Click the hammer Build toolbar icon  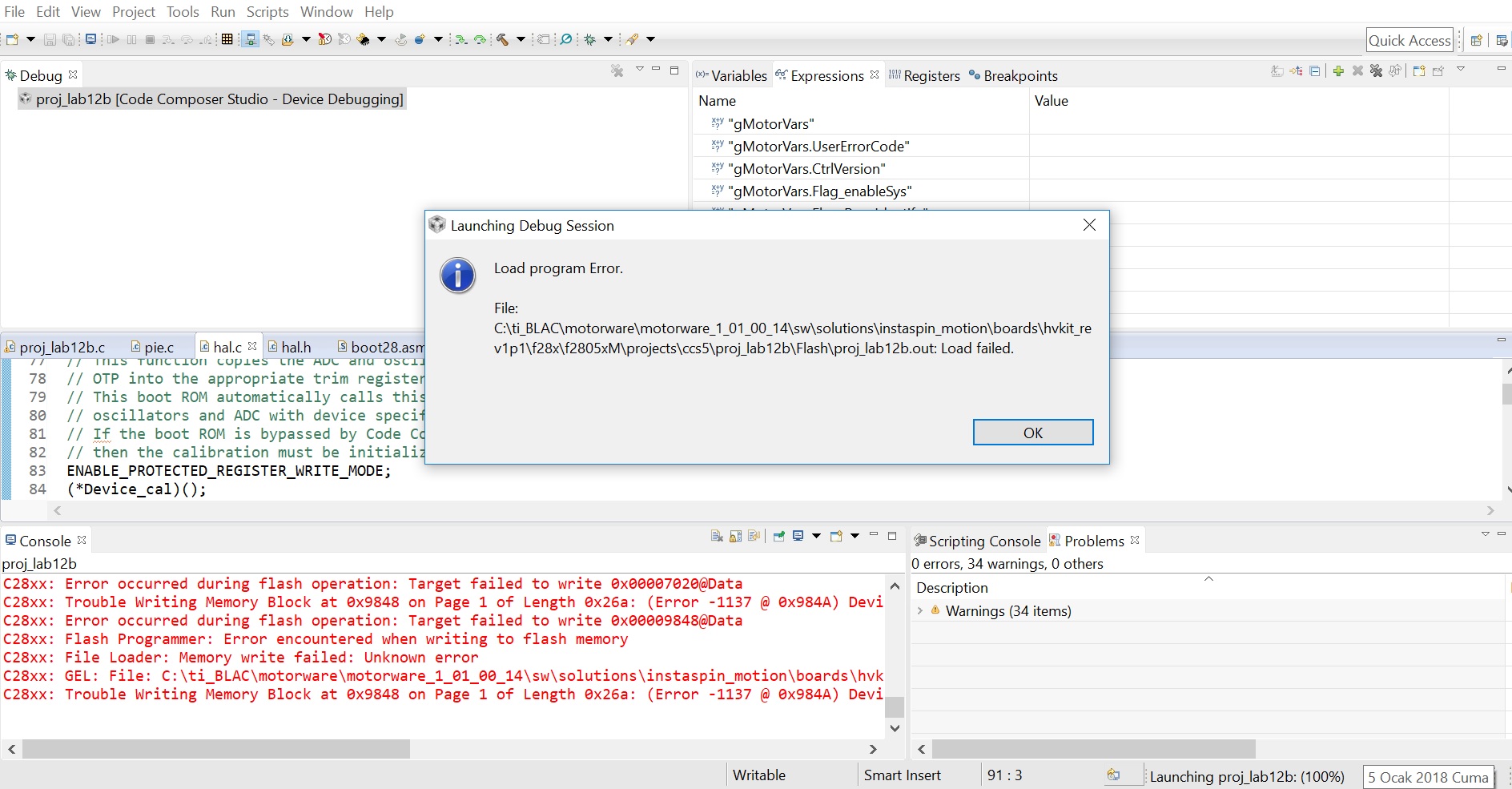(x=503, y=39)
